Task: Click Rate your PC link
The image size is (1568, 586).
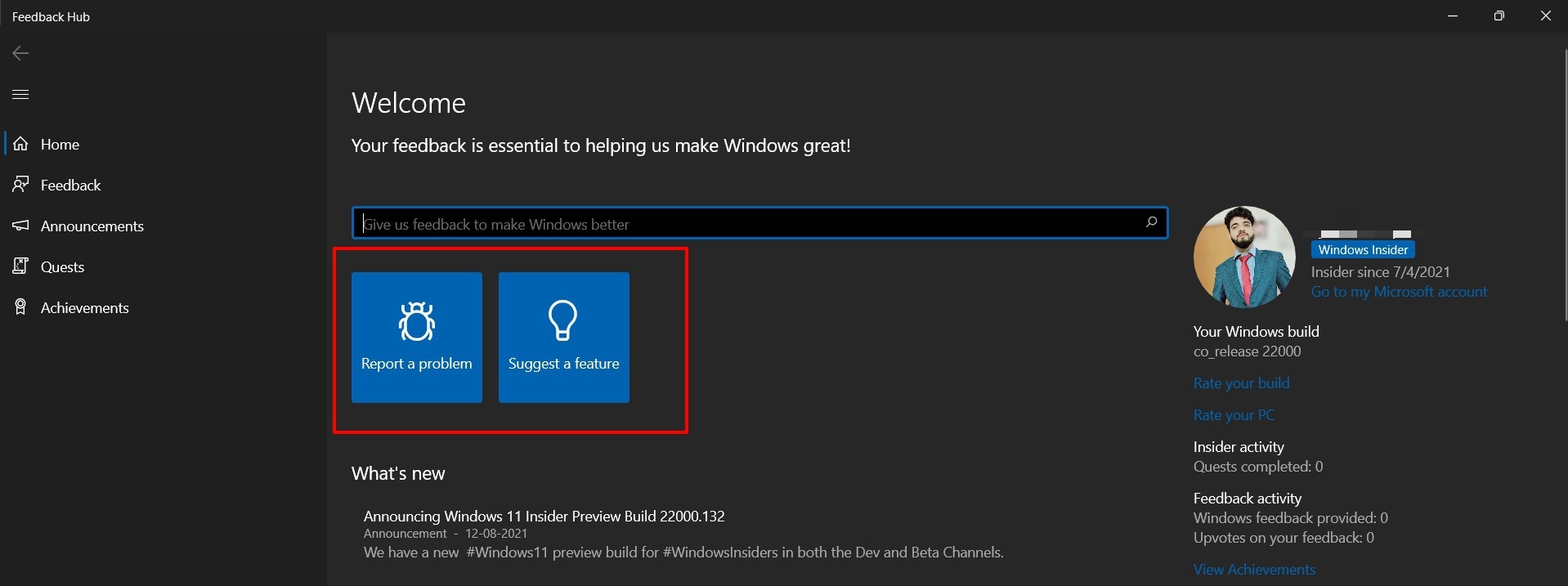Action: point(1234,415)
